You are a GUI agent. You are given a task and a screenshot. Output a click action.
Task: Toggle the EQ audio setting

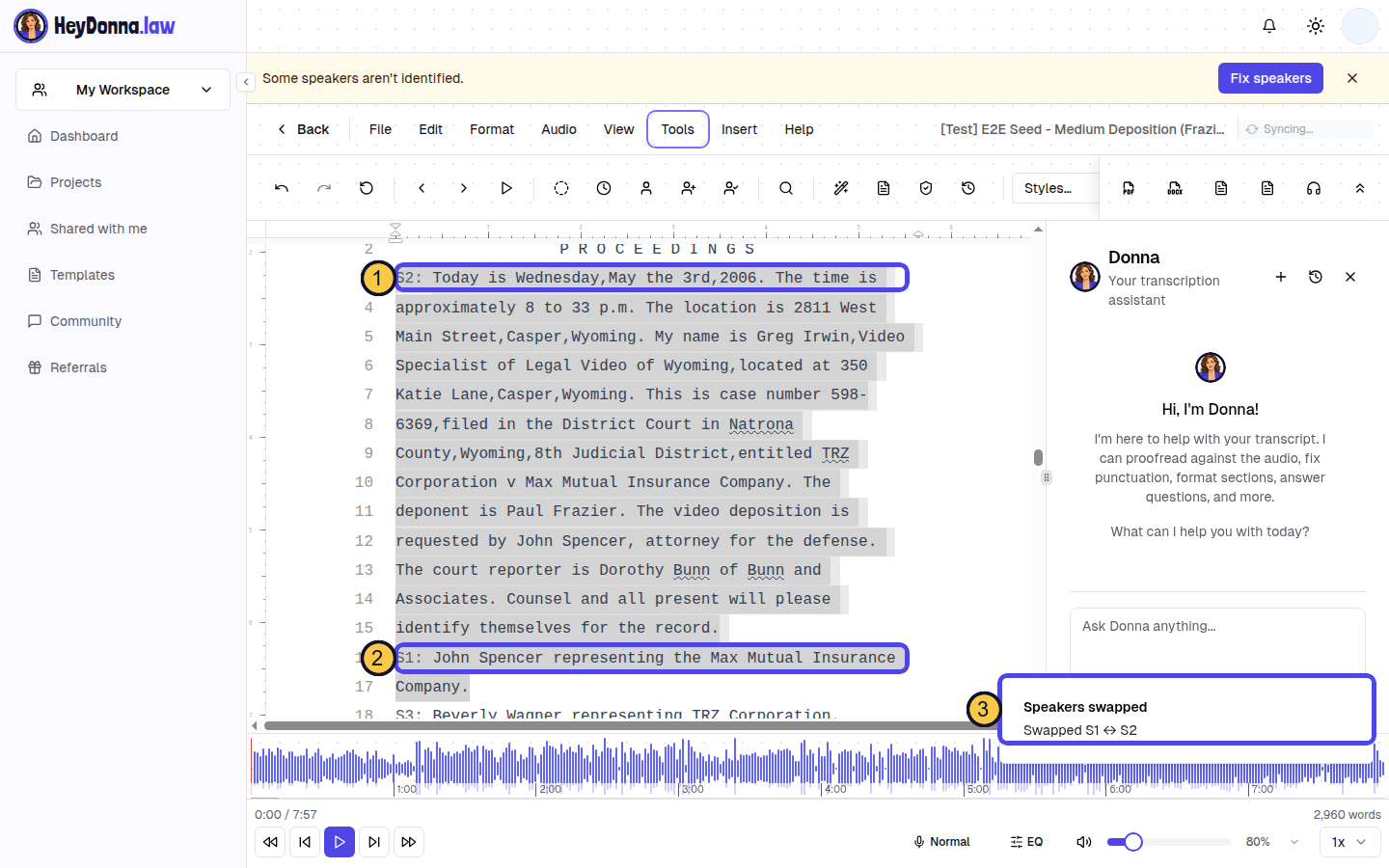(x=1026, y=842)
